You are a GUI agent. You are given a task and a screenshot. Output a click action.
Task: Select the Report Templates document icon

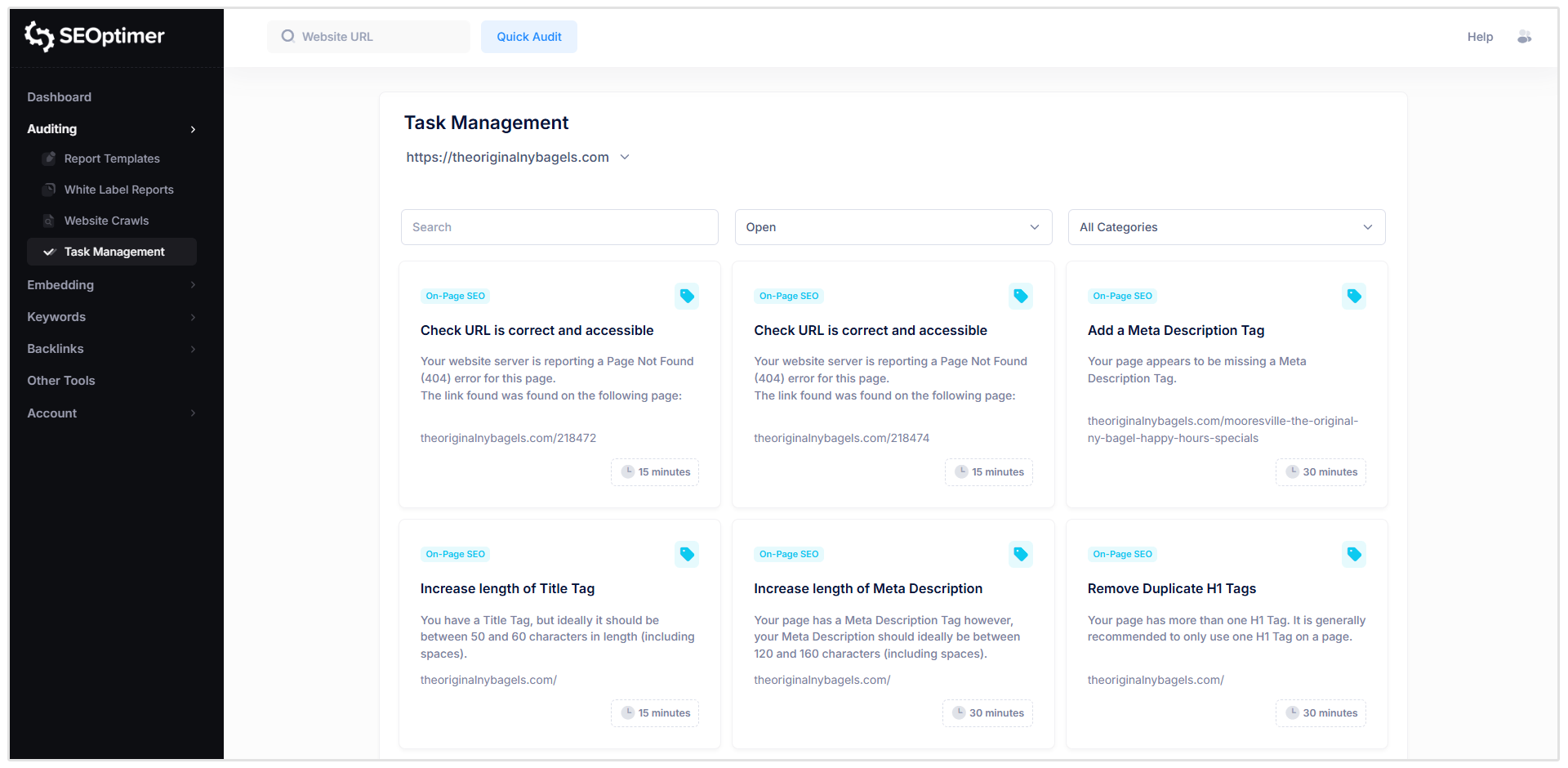pos(50,159)
